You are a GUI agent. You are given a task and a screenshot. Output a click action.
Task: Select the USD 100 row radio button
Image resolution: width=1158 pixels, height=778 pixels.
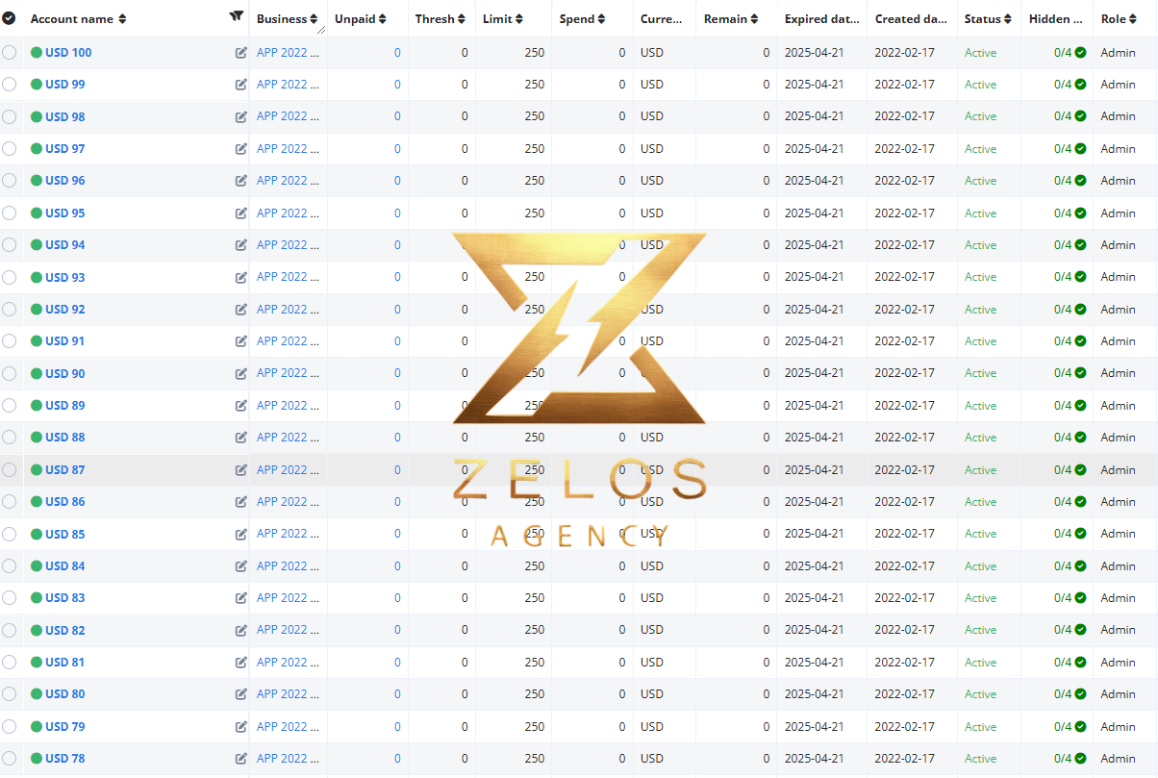pyautogui.click(x=9, y=52)
